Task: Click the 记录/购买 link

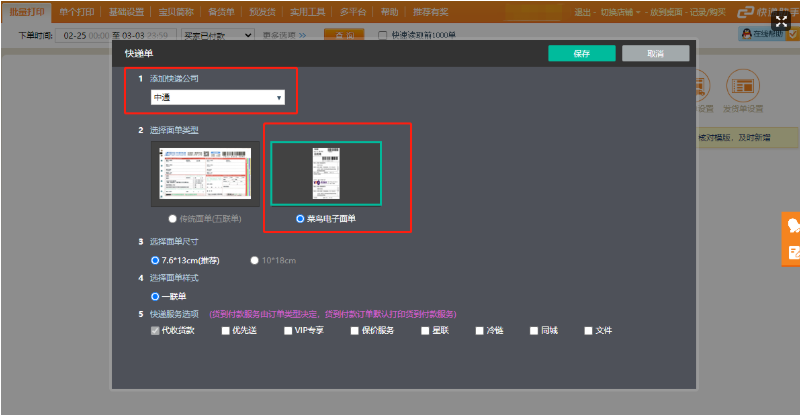Action: [708, 12]
